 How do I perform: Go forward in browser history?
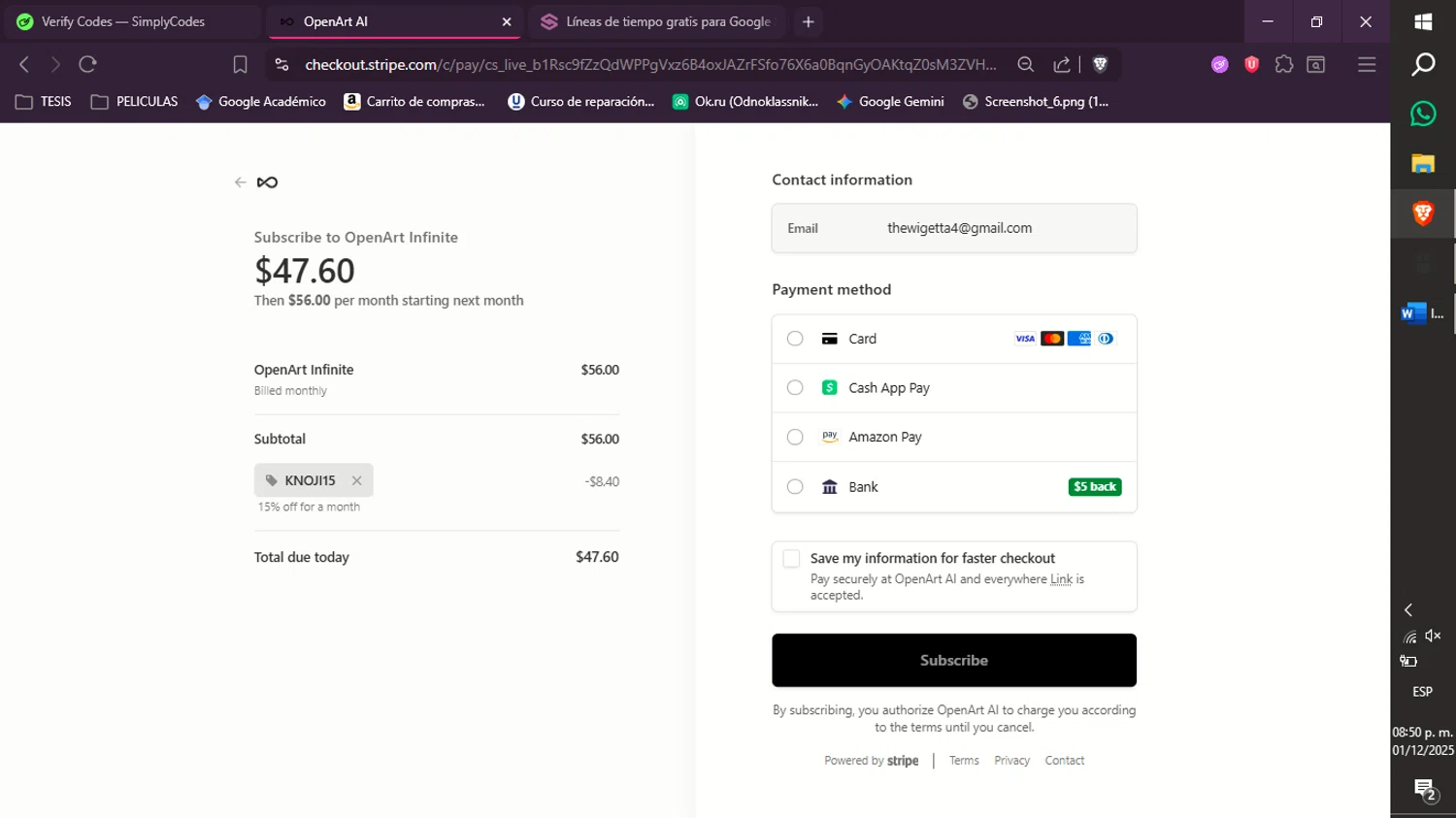55,64
